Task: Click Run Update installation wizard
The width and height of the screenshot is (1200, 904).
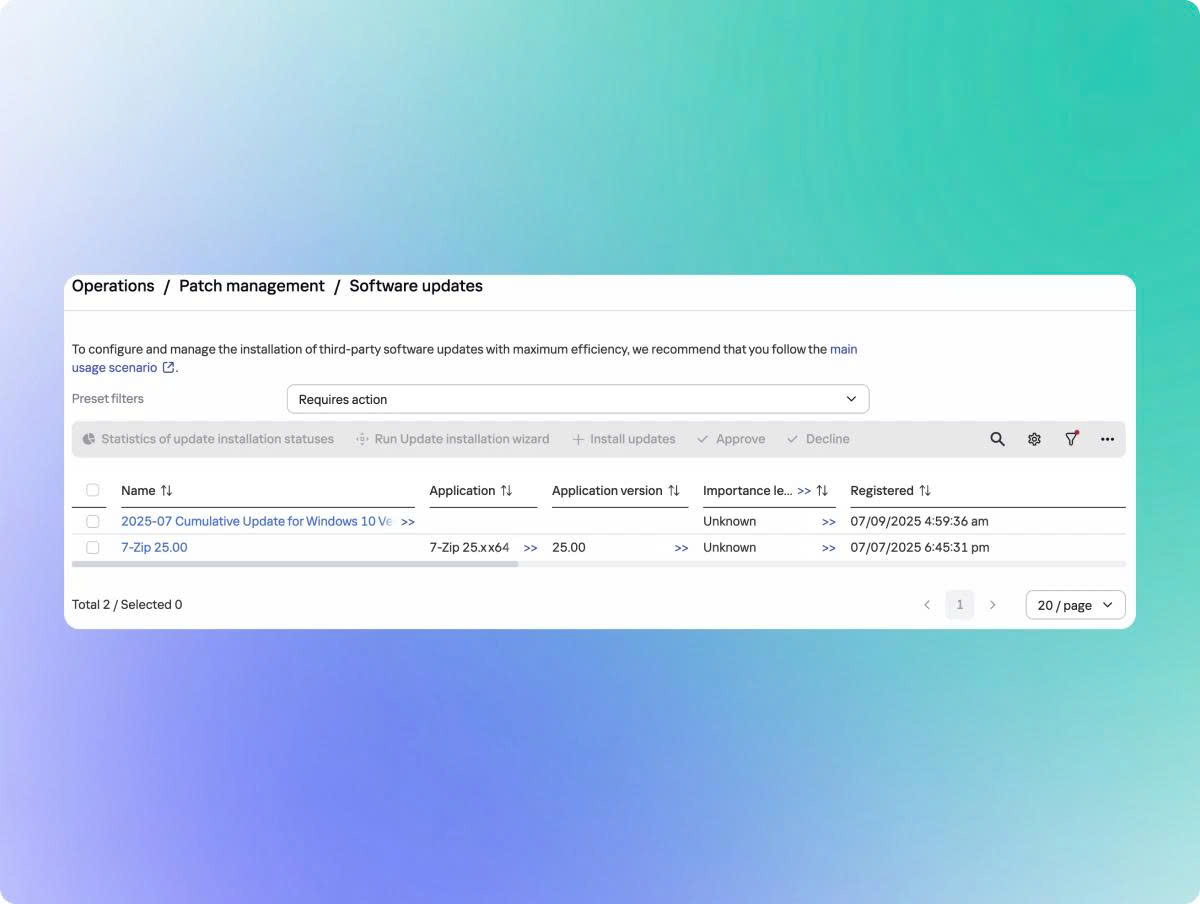Action: [452, 439]
